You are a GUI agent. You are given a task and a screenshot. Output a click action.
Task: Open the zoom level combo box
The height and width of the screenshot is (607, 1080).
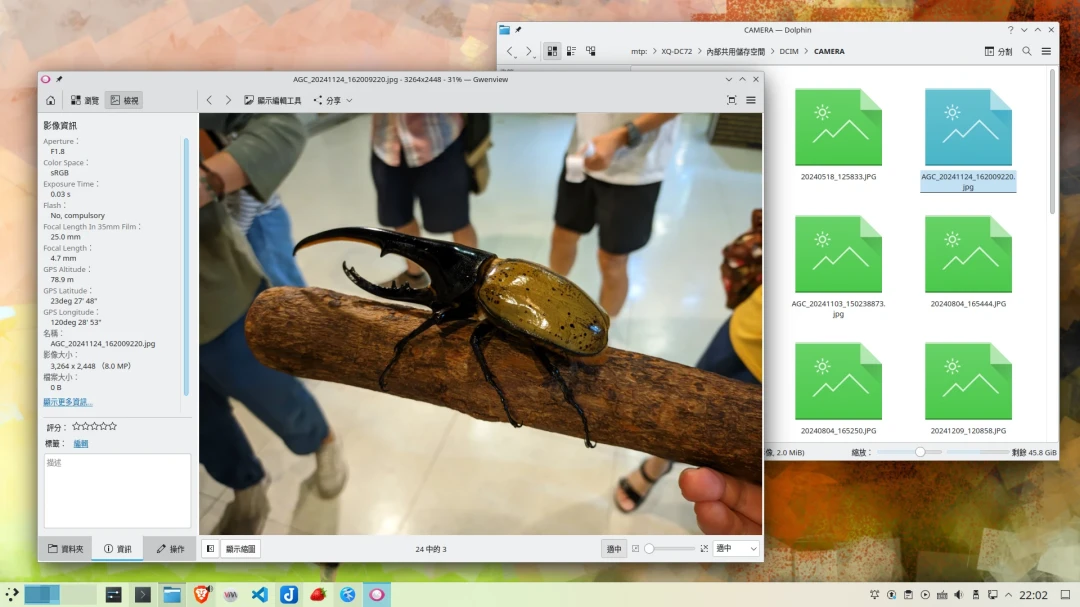coord(735,548)
